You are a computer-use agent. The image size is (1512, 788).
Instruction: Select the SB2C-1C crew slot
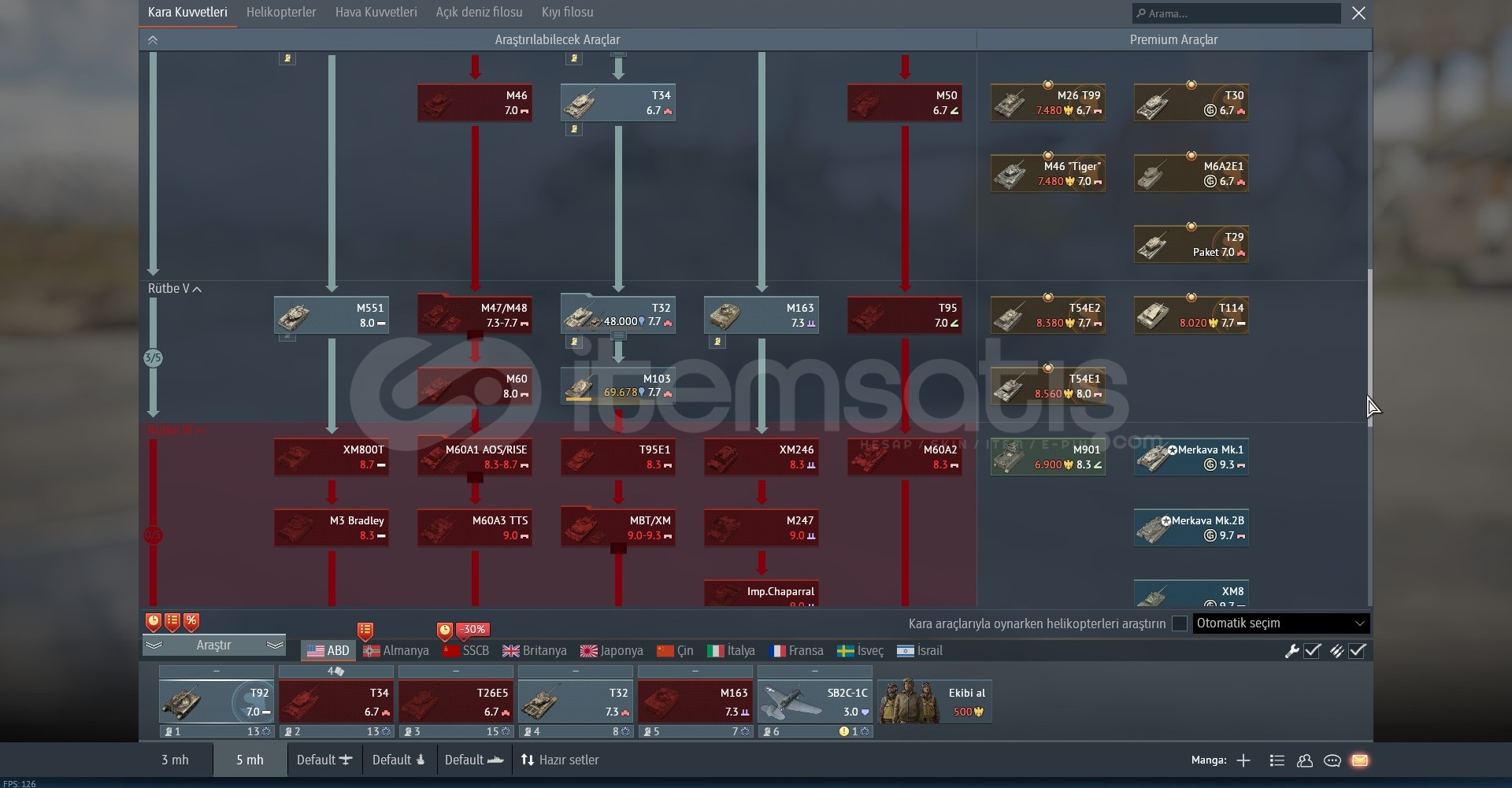point(815,702)
